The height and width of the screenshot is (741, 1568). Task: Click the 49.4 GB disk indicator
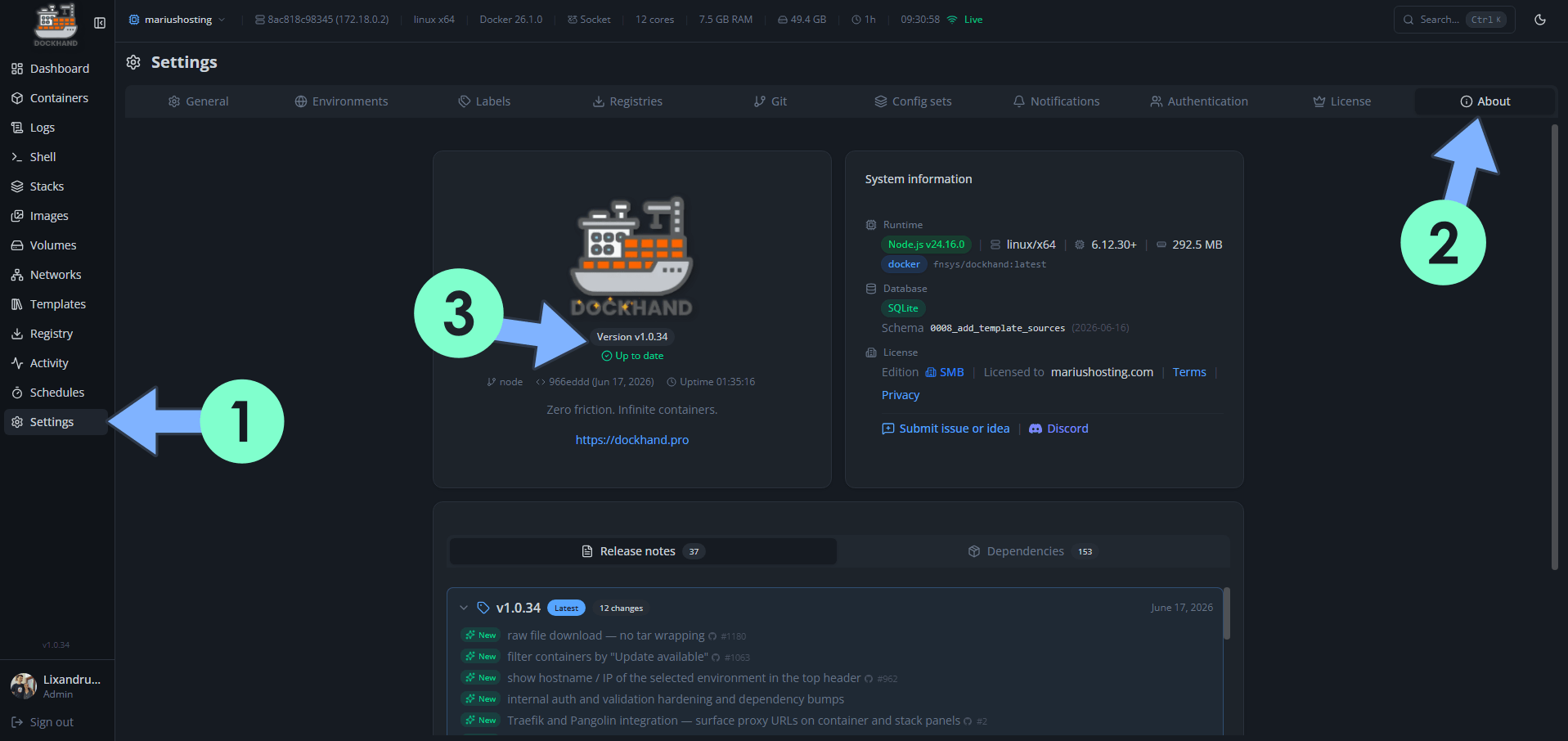pyautogui.click(x=802, y=20)
